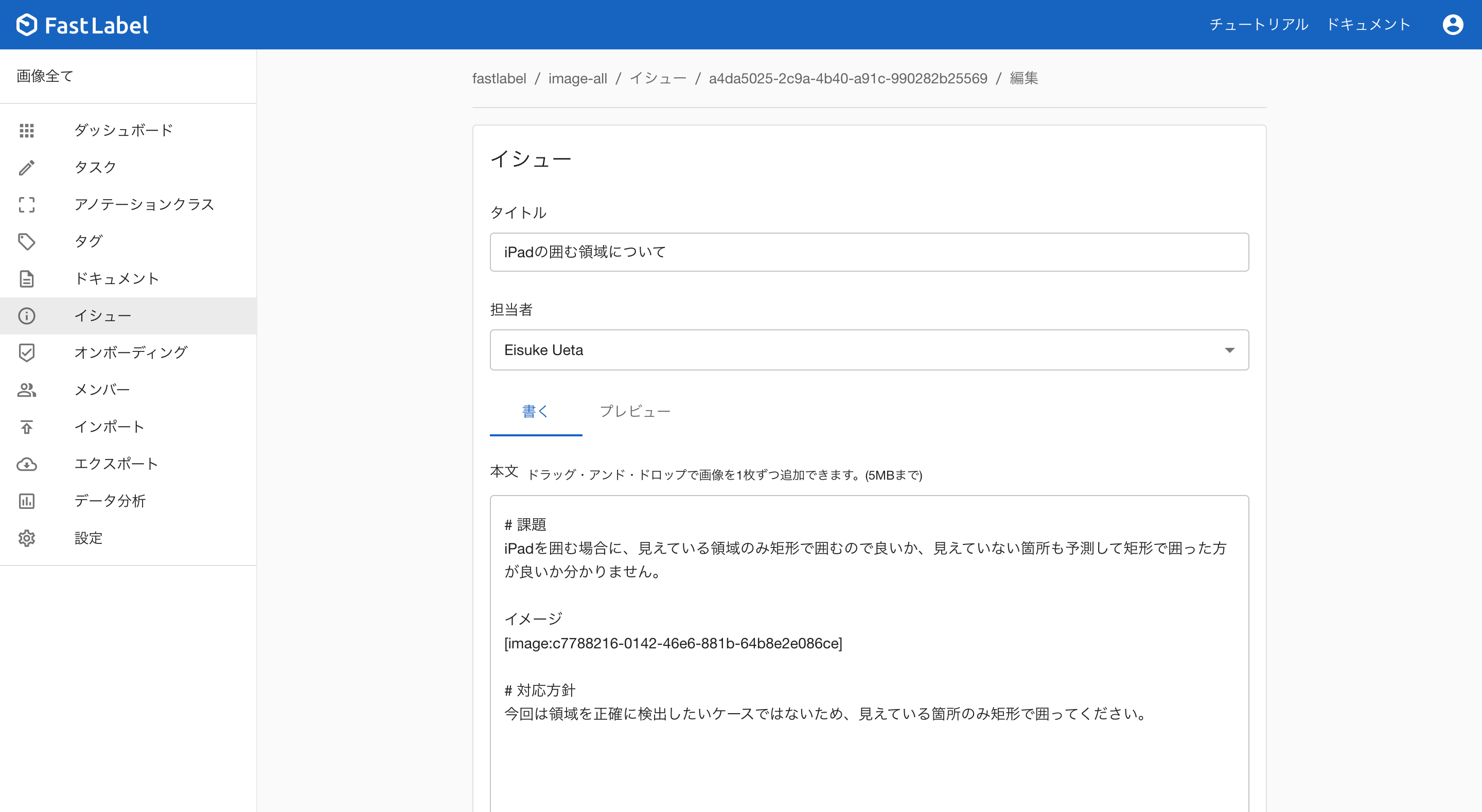Click the tag icon in sidebar
1482x812 pixels.
coord(26,242)
